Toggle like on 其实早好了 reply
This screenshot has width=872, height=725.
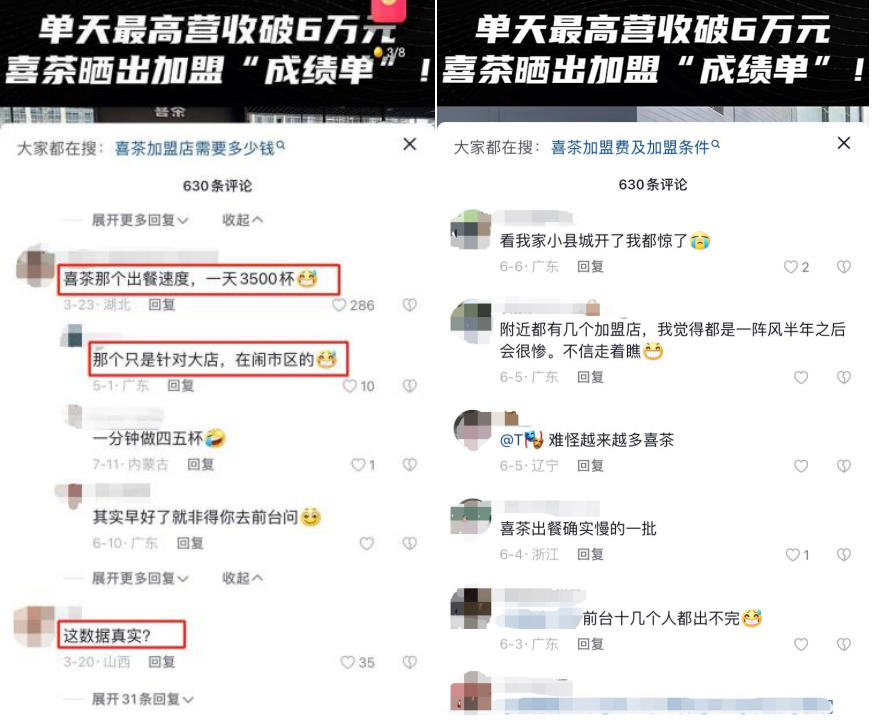(366, 543)
